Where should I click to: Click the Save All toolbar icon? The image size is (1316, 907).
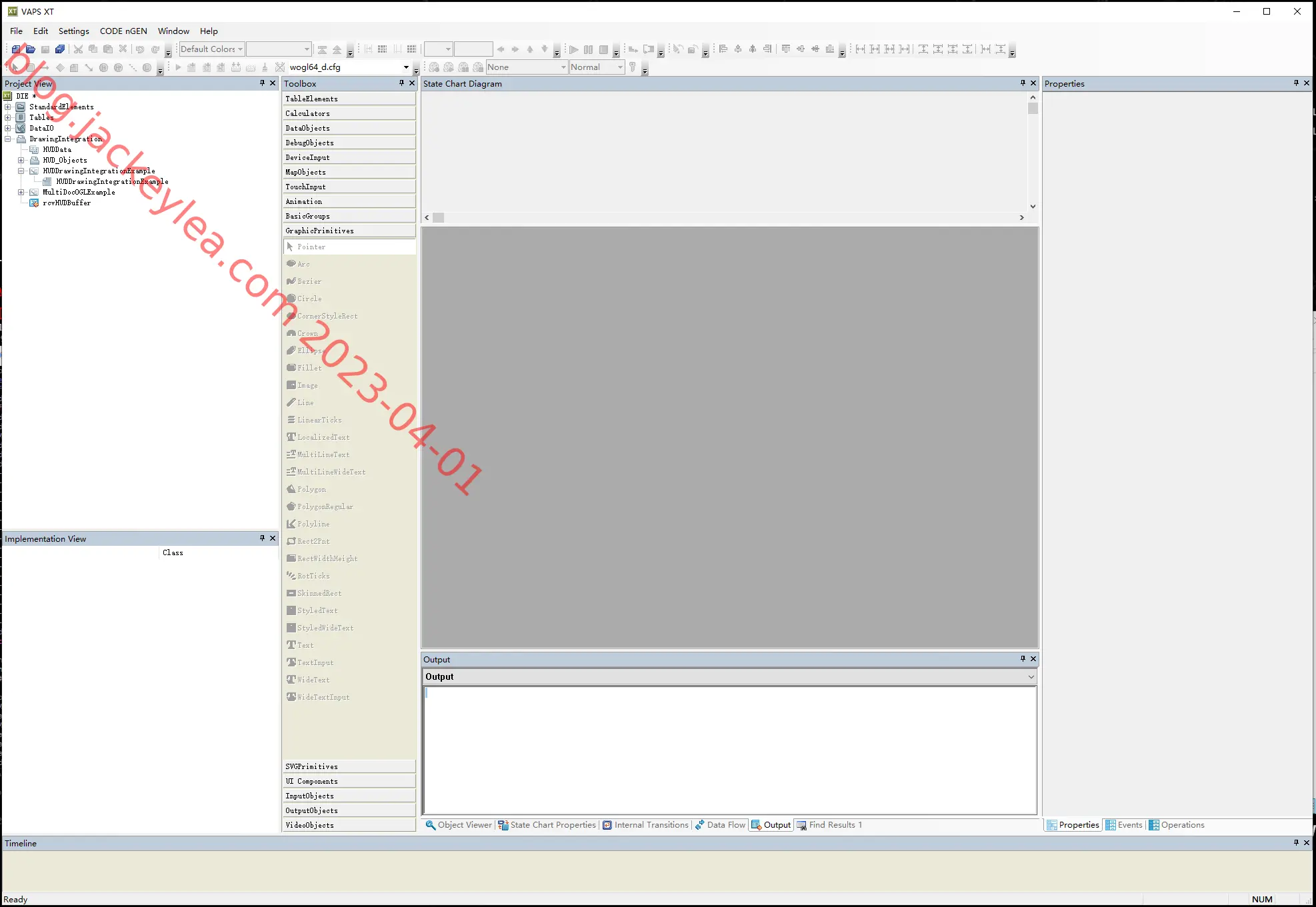(x=60, y=49)
